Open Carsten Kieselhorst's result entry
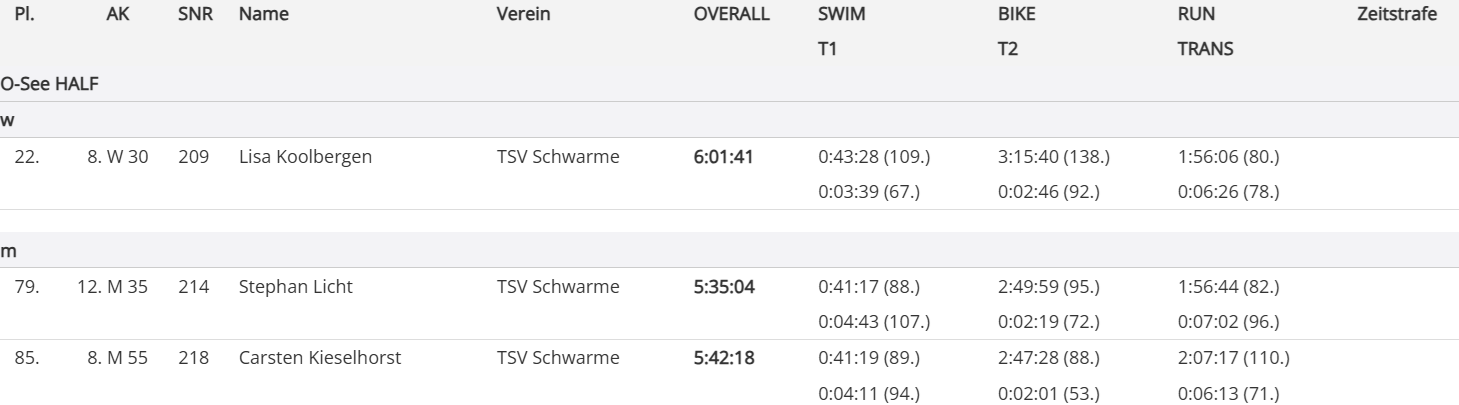Viewport: 1459px width, 405px height. (320, 357)
